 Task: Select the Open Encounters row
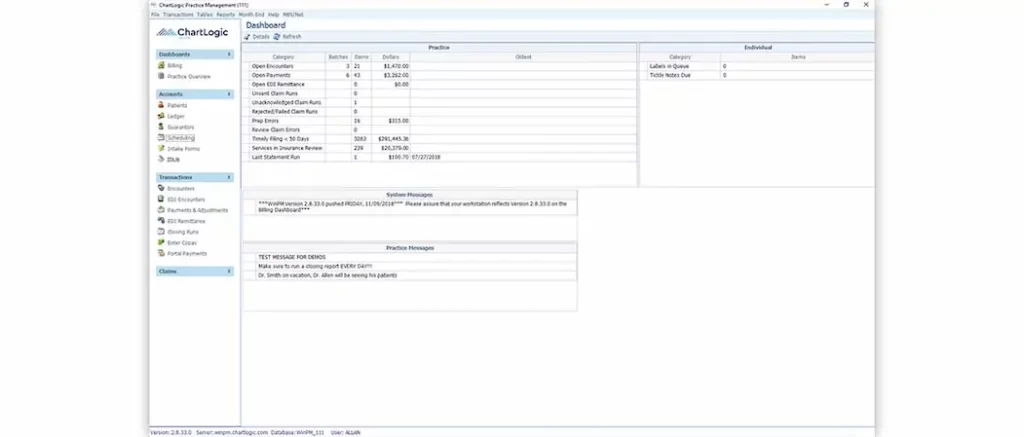tap(439, 66)
